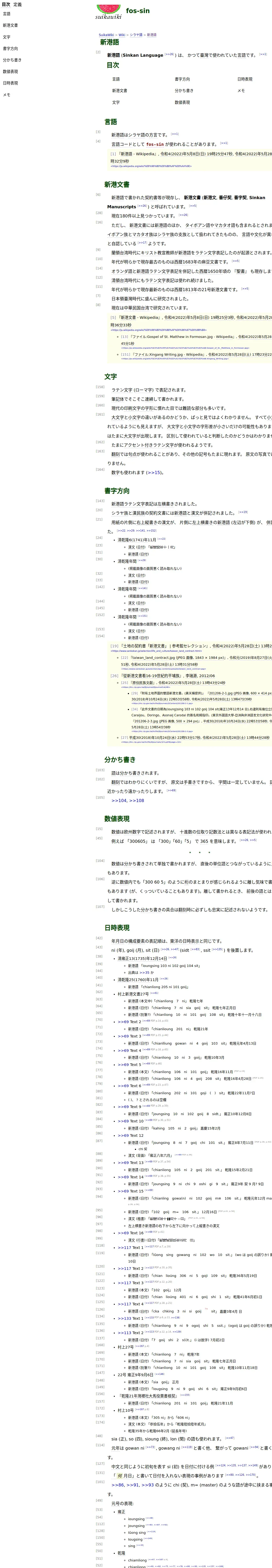The image size is (272, 1568).
Task: Click the >>135 reference after ssit
Action: coord(218,949)
